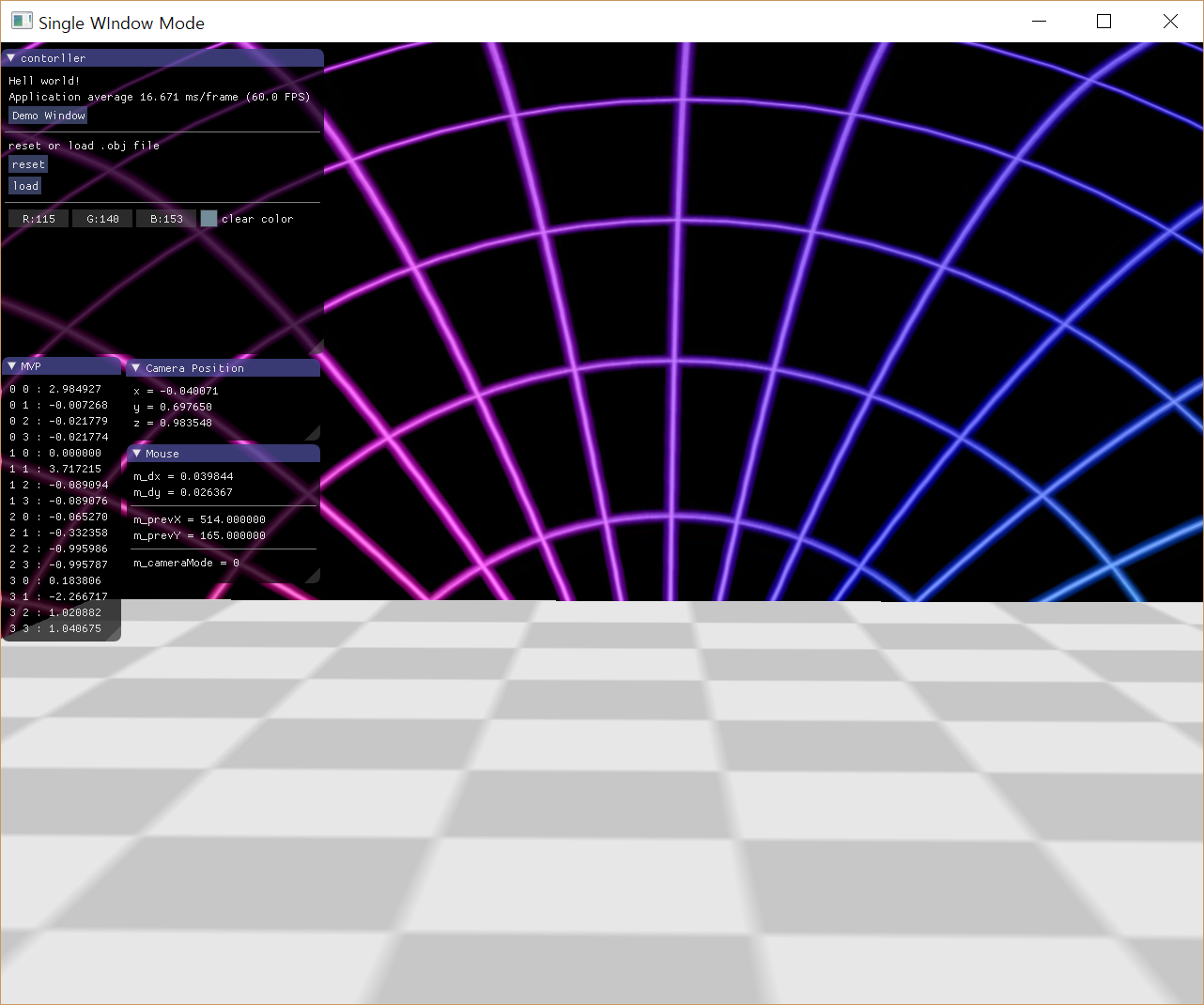Click MVP row '1 0 : 0.000000'
This screenshot has width=1204, height=1005.
click(55, 453)
